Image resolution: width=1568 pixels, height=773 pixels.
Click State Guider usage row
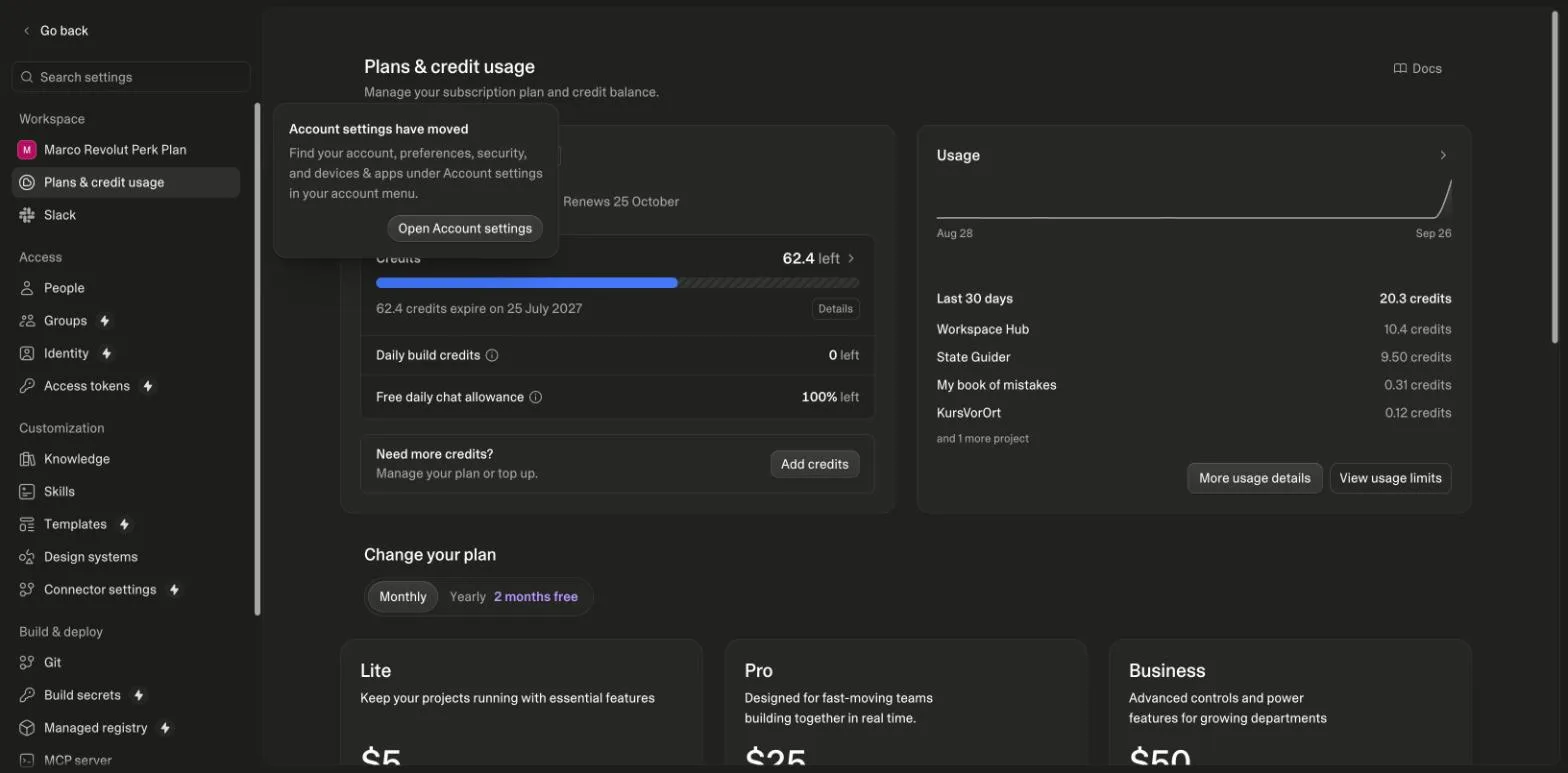click(x=1194, y=357)
